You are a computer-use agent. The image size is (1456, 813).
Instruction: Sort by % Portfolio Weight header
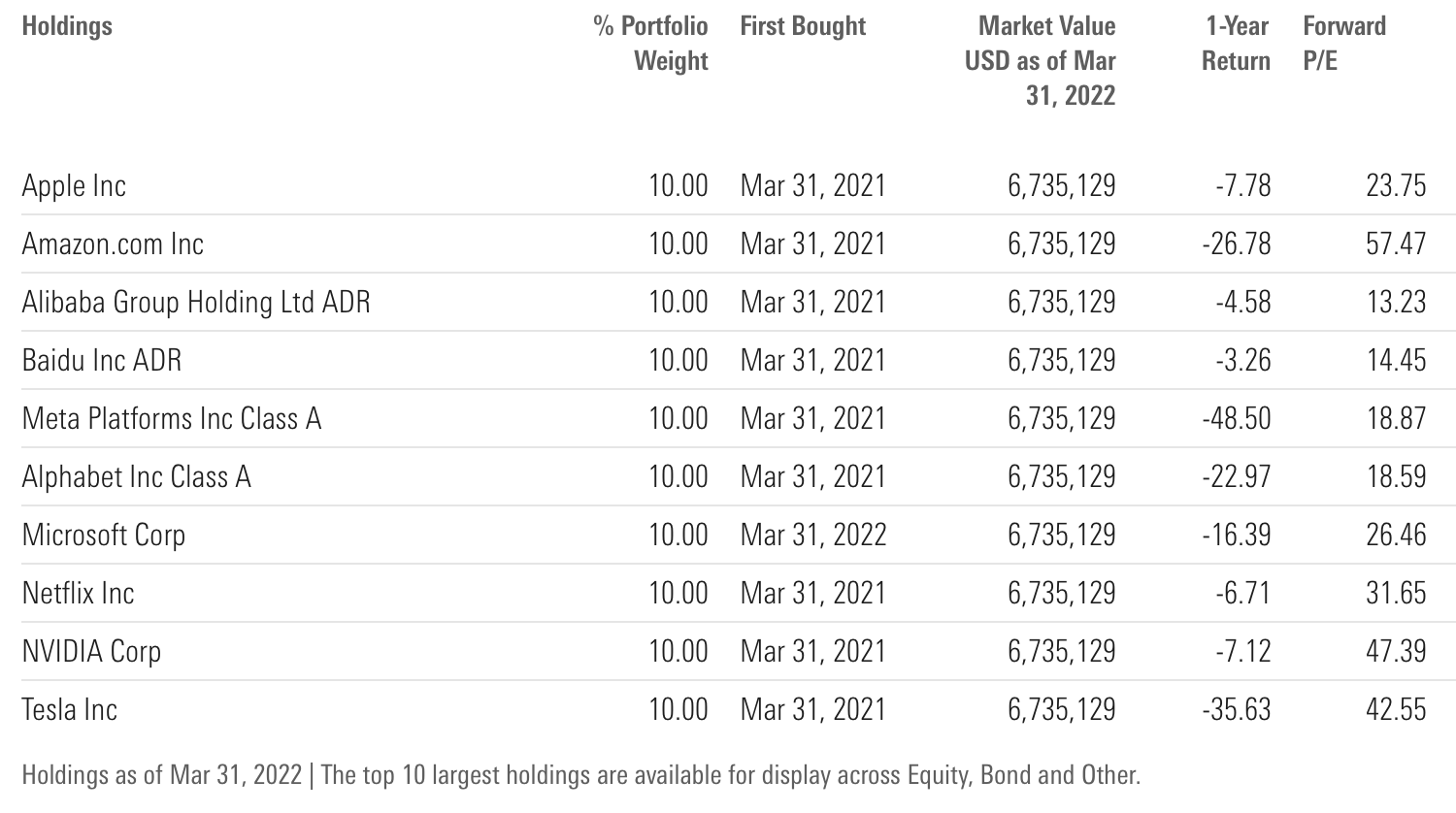coord(651,44)
